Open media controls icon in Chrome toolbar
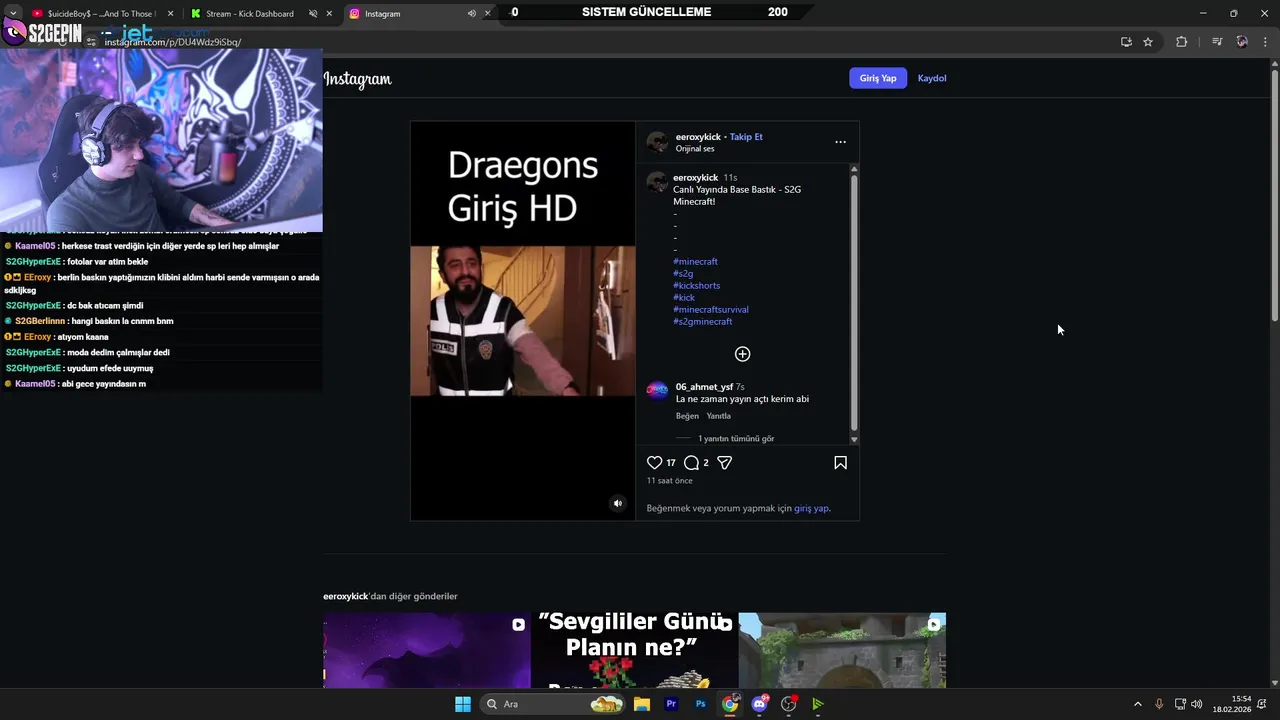Viewport: 1280px width, 720px height. point(1217,42)
